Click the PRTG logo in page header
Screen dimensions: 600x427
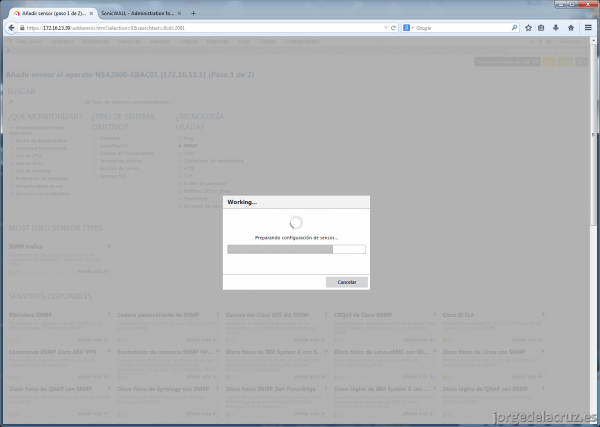point(10,41)
